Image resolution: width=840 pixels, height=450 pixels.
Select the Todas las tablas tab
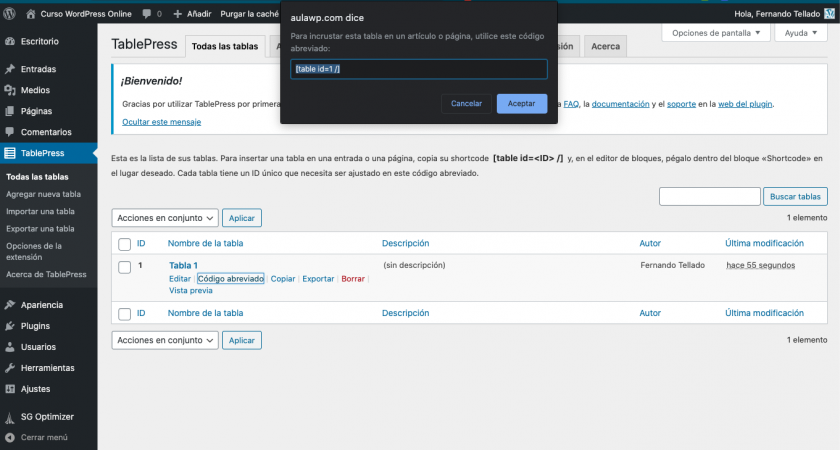coord(225,46)
